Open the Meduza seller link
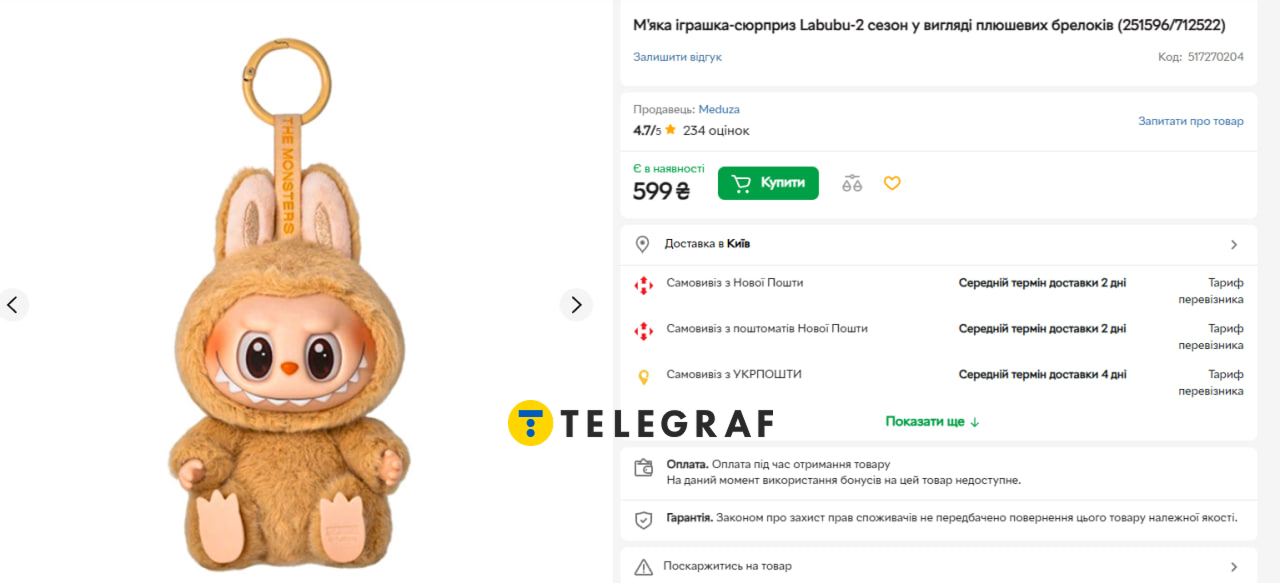The height and width of the screenshot is (583, 1280). [719, 109]
